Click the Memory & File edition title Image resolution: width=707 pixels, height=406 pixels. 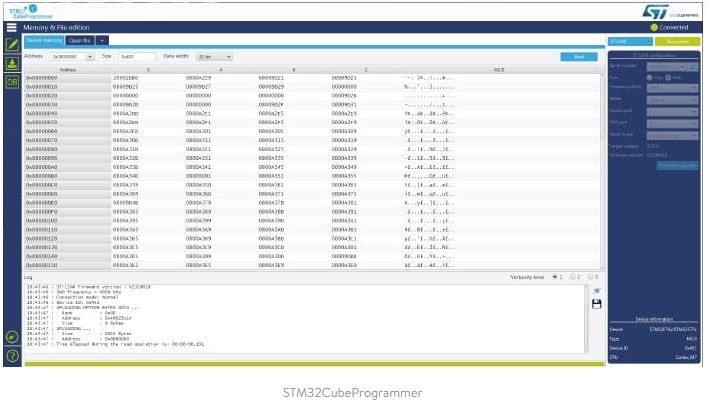click(56, 28)
